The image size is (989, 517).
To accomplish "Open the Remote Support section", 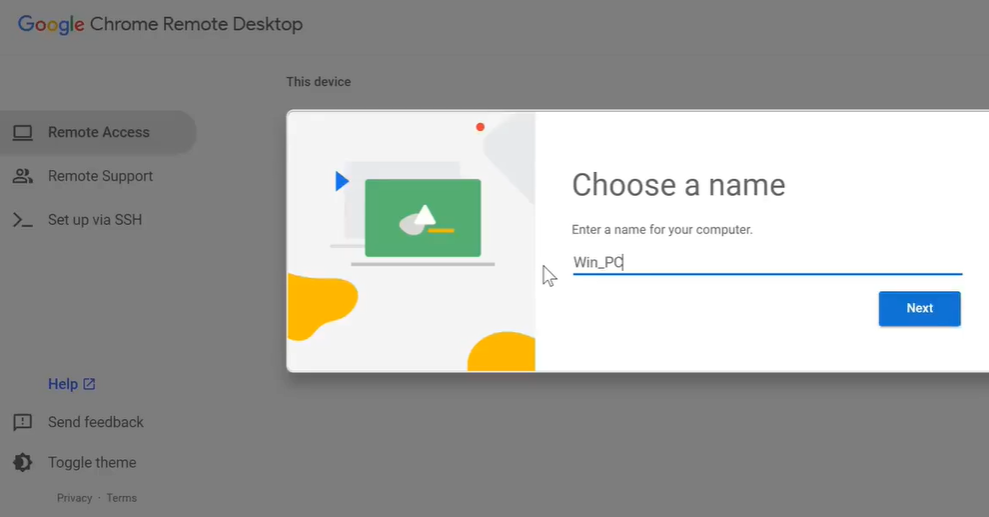I will click(x=98, y=176).
